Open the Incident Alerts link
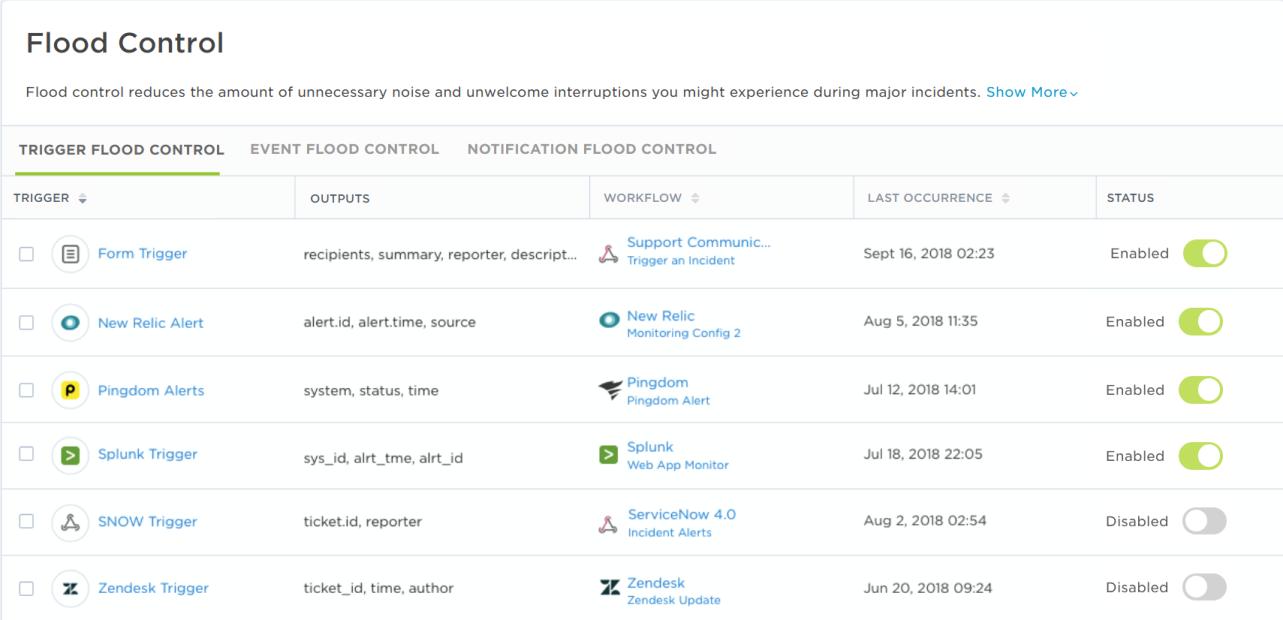 pos(669,533)
